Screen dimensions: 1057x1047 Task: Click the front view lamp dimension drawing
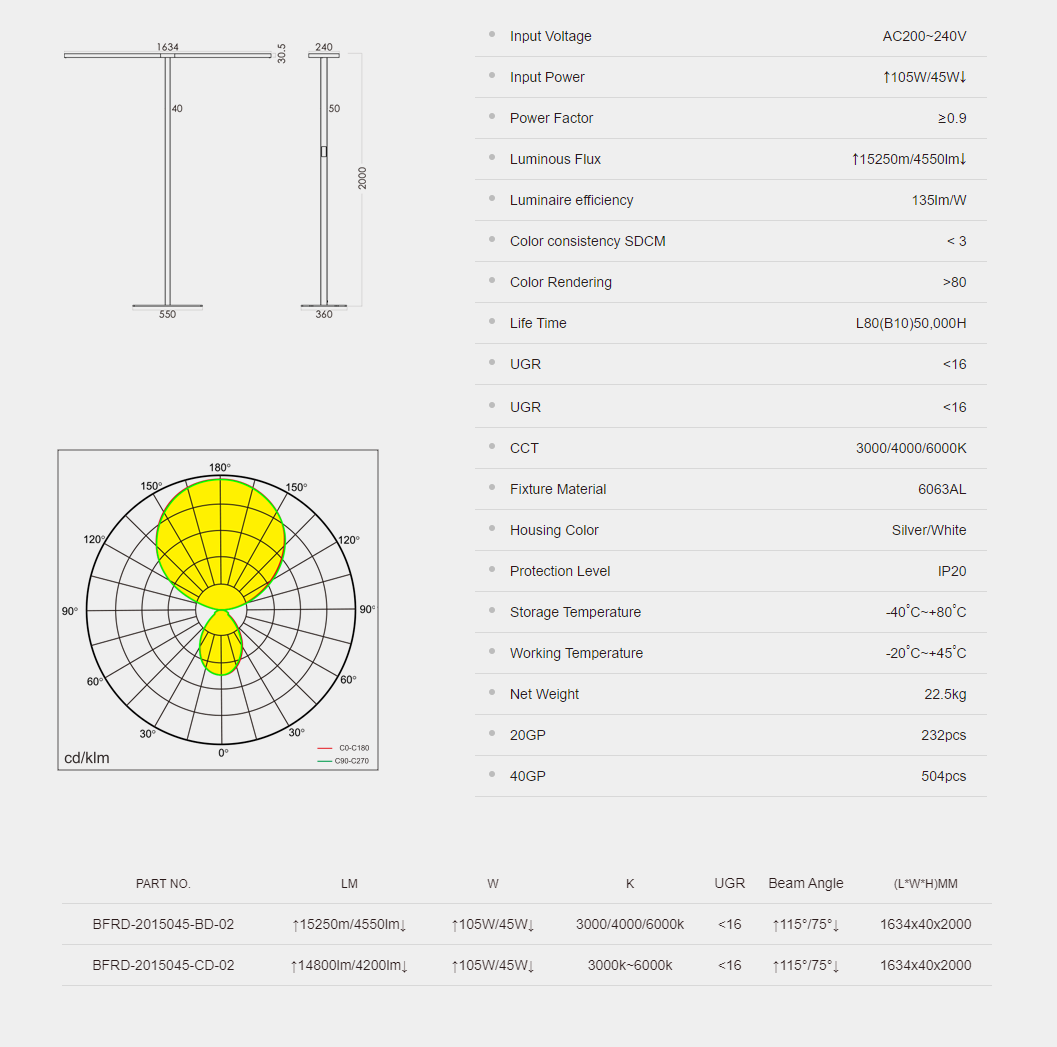tap(167, 180)
